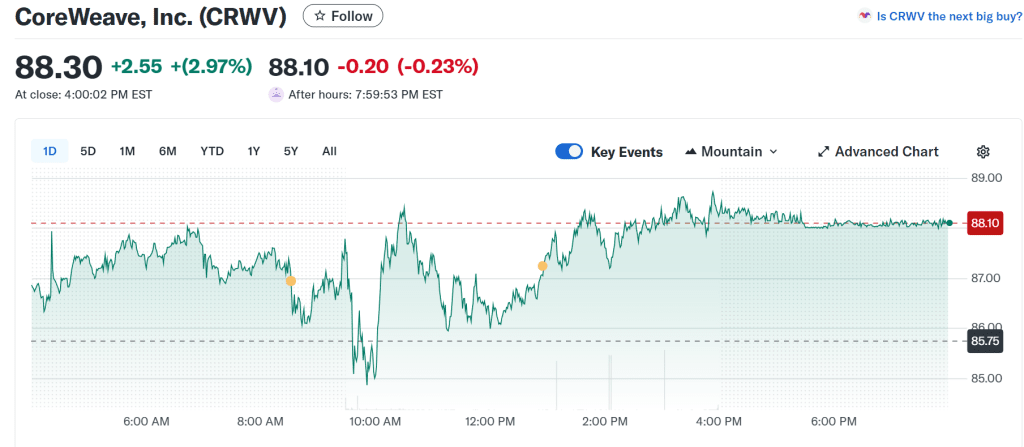Toggle the Key Events switch
Image resolution: width=1024 pixels, height=447 pixels.
pos(569,152)
